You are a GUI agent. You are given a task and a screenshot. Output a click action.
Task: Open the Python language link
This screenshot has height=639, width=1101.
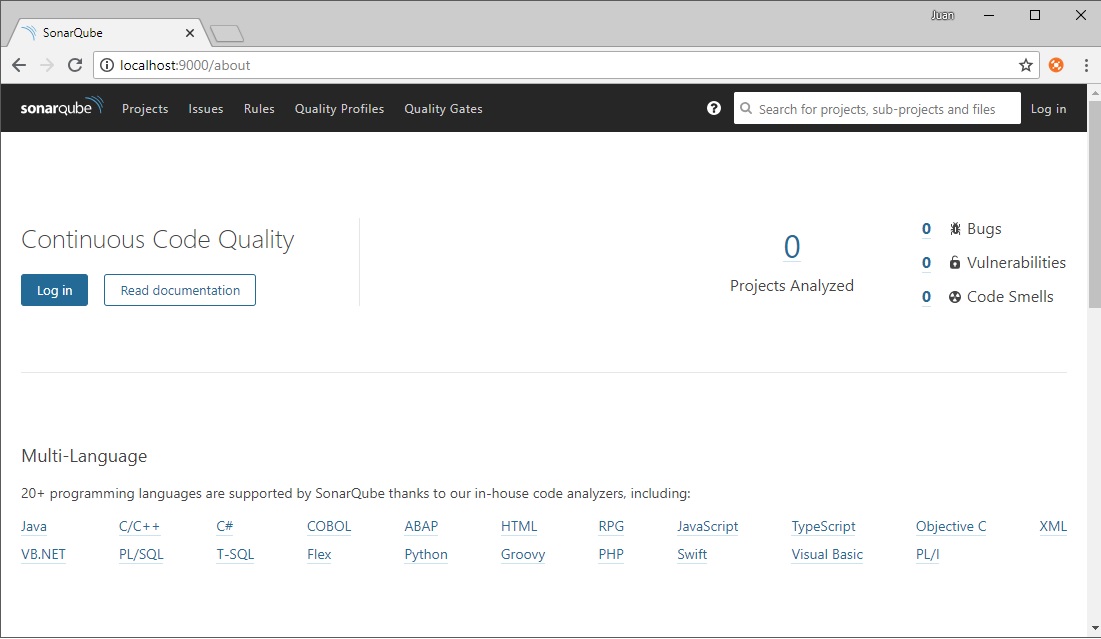[x=426, y=555]
